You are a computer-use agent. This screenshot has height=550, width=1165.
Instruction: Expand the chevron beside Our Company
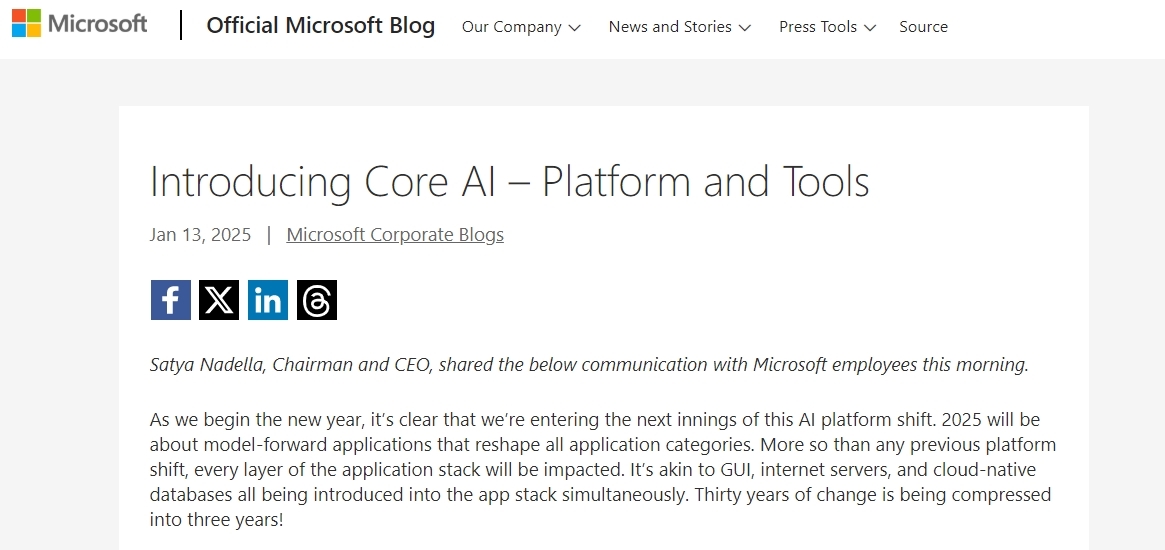point(574,28)
